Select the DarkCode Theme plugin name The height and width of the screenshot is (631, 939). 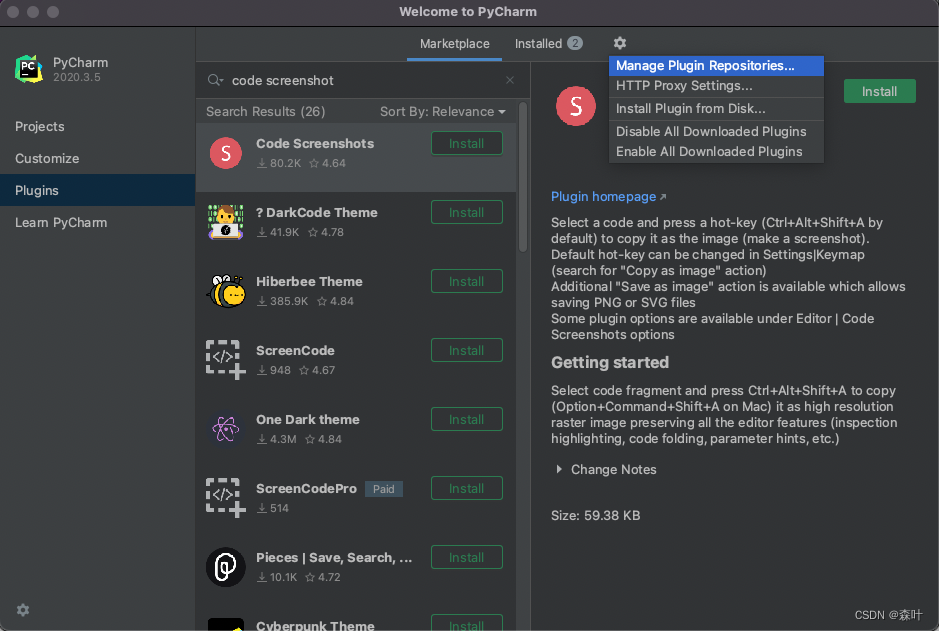316,213
